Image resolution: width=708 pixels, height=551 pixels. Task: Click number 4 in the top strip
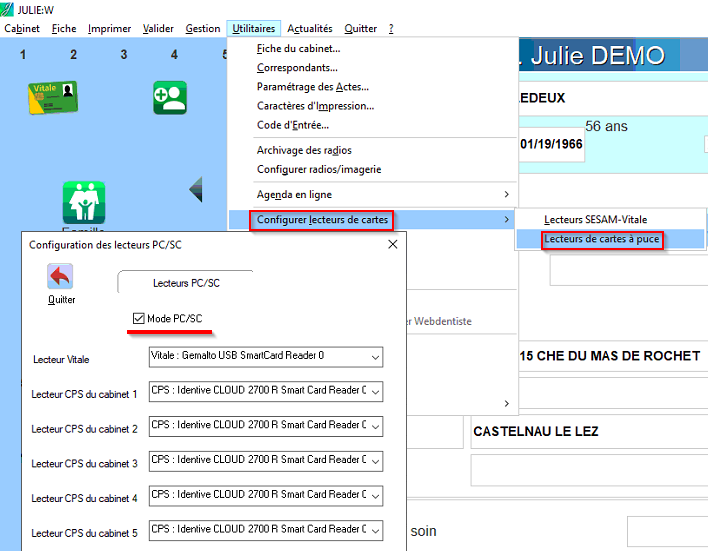(174, 55)
